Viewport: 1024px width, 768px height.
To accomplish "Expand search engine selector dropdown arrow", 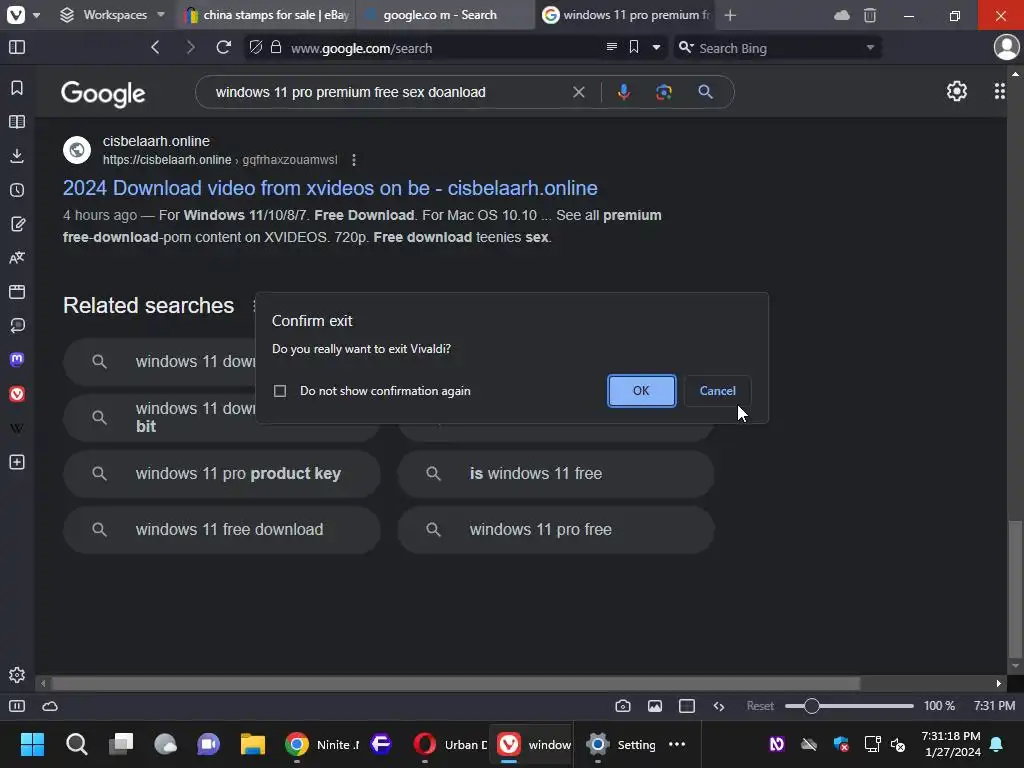I will 870,47.
